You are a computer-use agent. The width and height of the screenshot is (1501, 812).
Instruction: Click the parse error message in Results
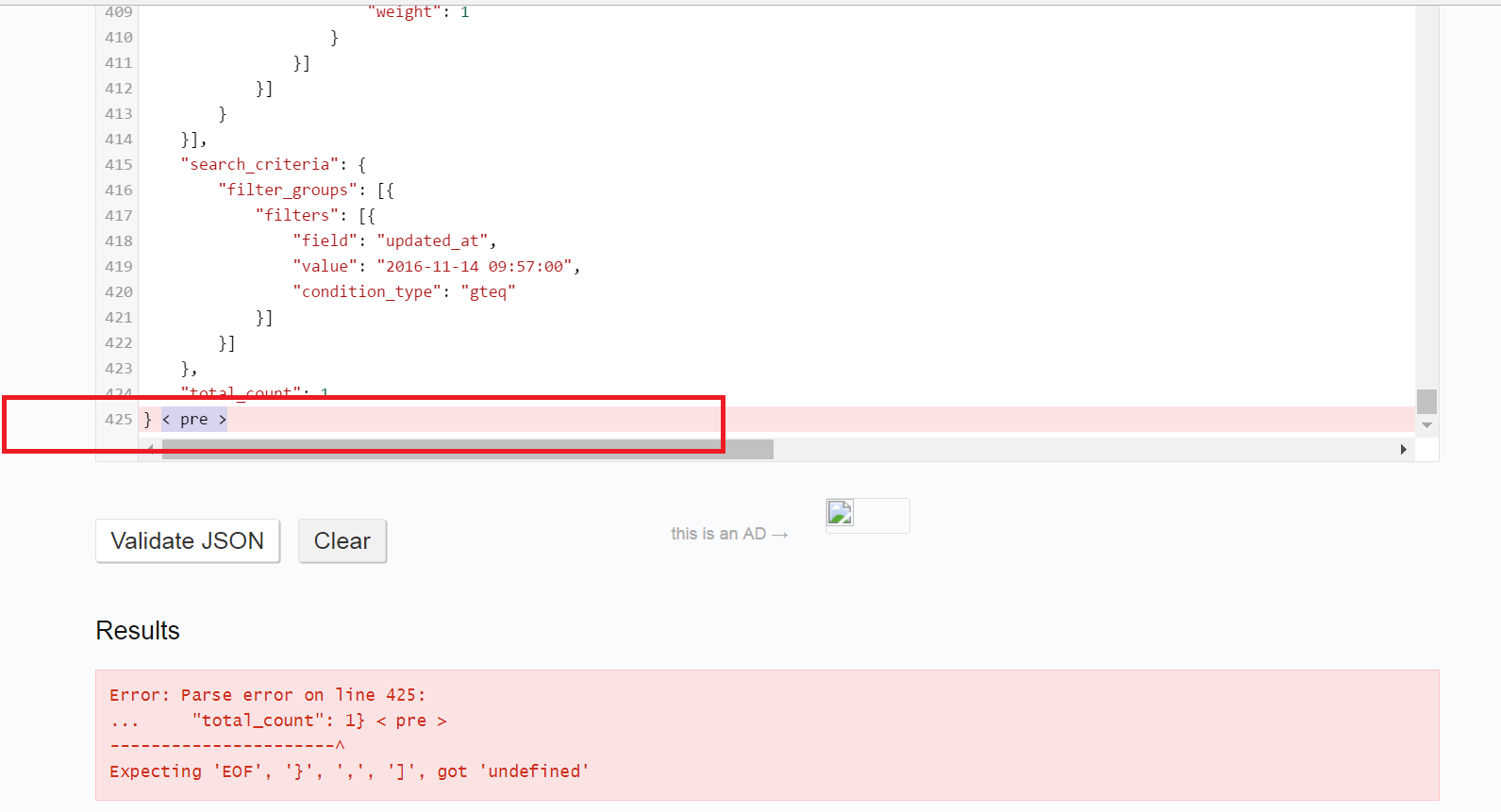[349, 734]
